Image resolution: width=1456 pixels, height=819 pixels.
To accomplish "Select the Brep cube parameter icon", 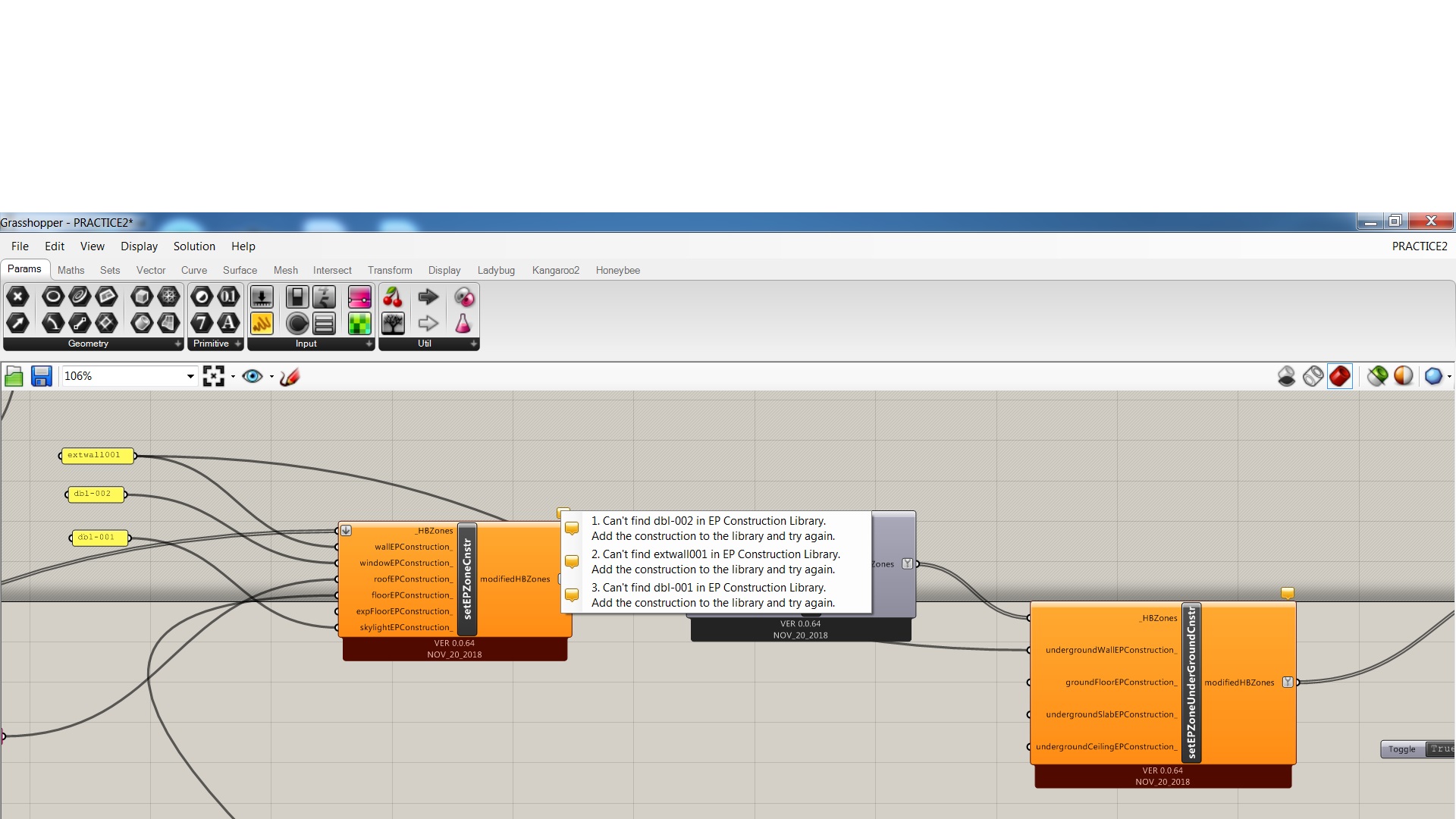I will (x=141, y=297).
